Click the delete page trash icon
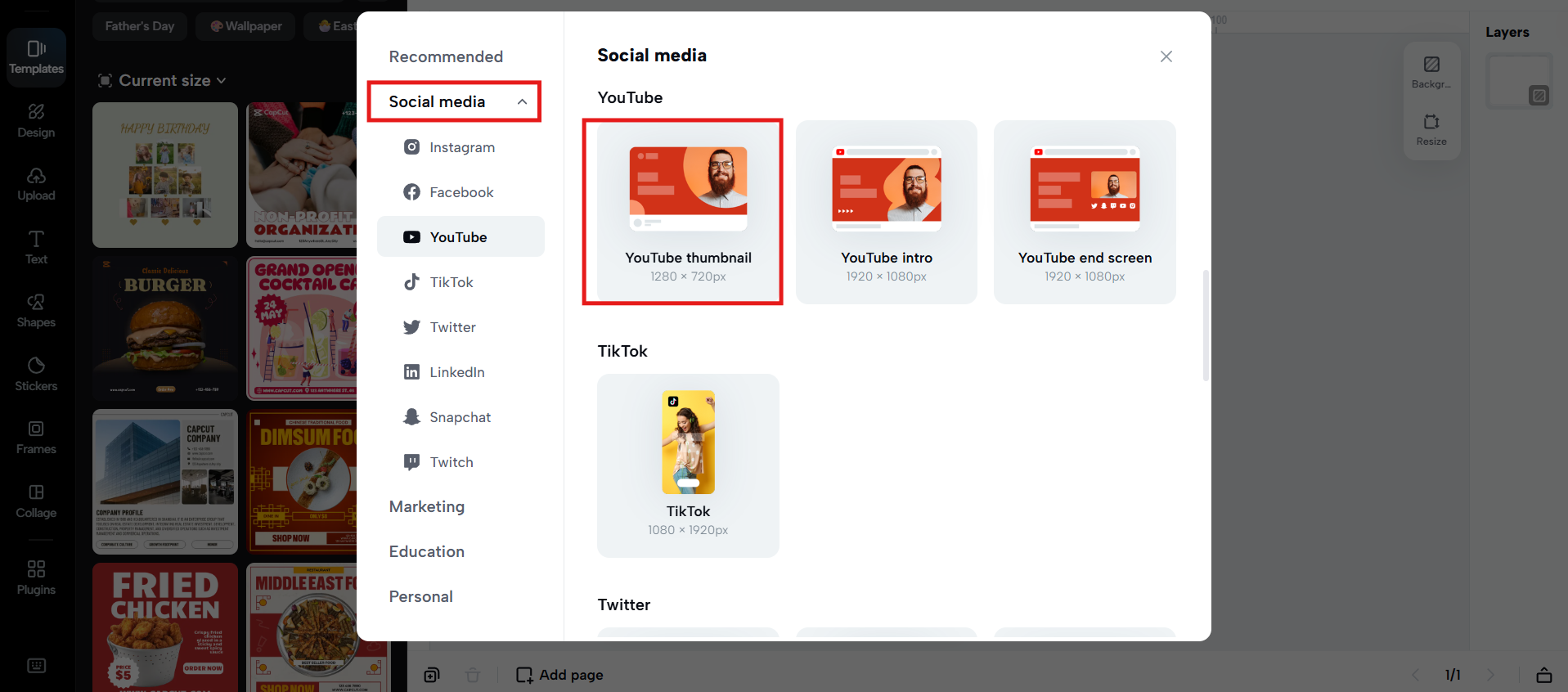1568x692 pixels. pyautogui.click(x=473, y=675)
